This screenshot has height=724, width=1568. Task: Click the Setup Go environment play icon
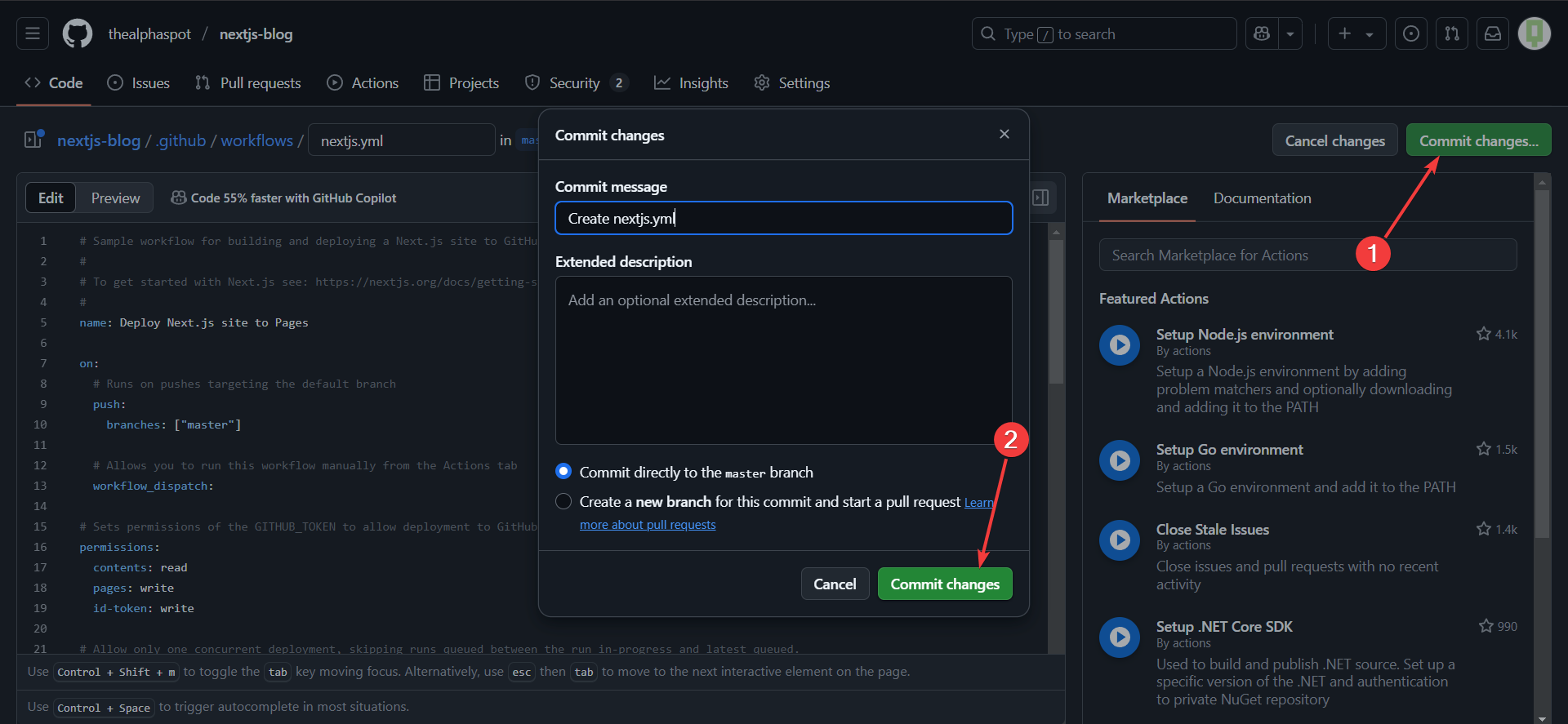tap(1120, 460)
